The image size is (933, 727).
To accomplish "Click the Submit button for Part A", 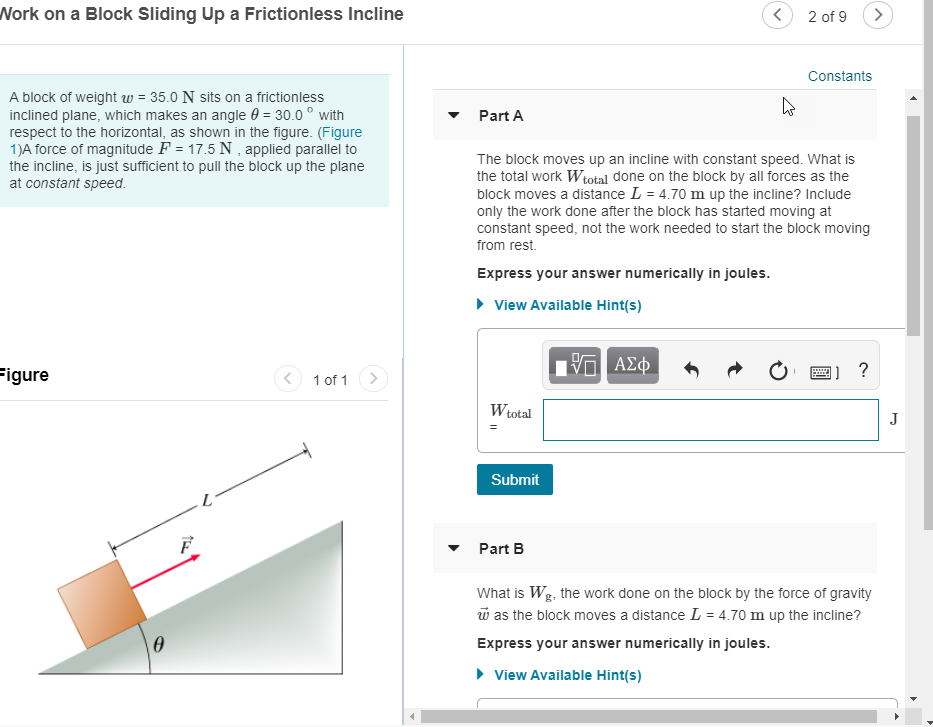I will tap(514, 479).
